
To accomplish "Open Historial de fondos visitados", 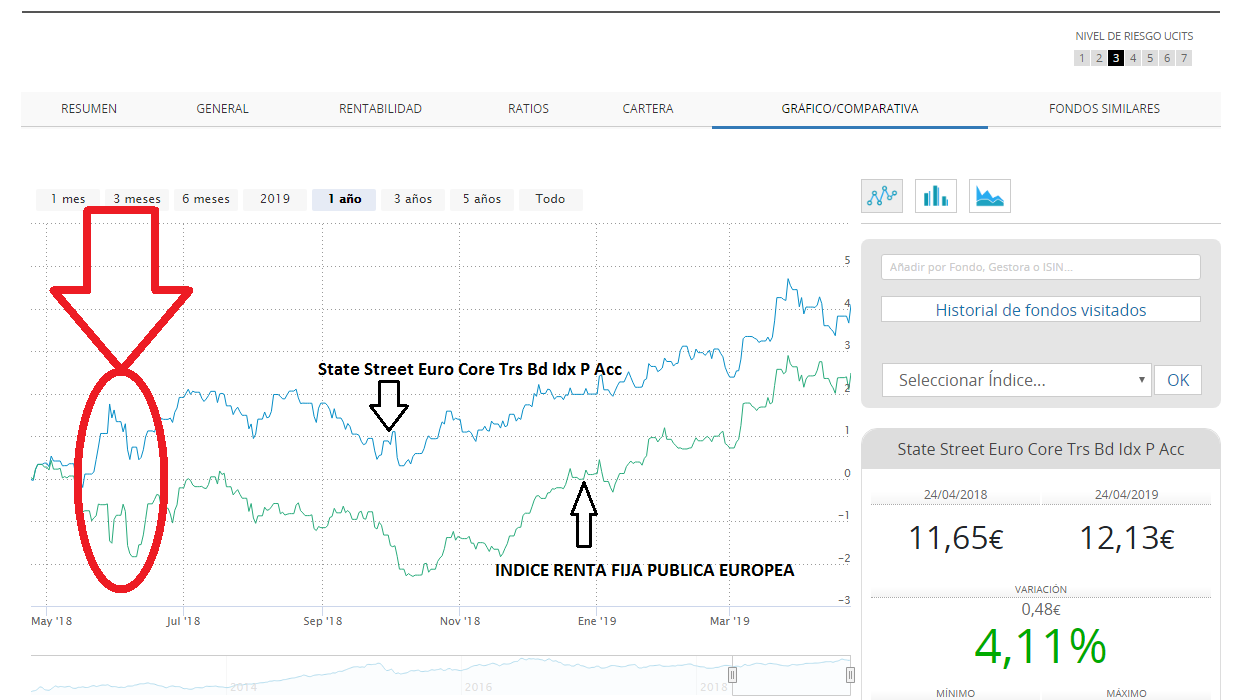I will 1040,310.
